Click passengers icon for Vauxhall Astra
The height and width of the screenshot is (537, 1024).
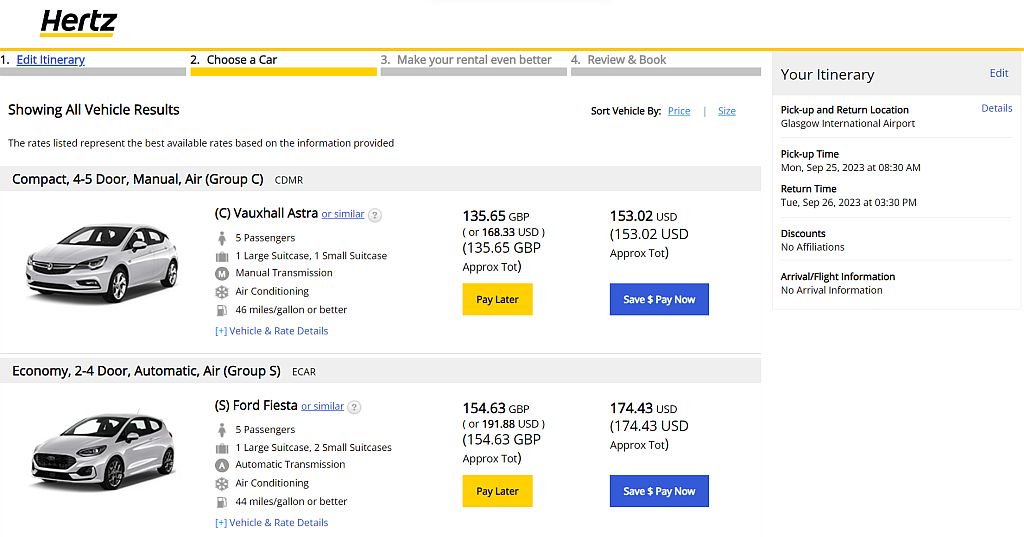(222, 238)
